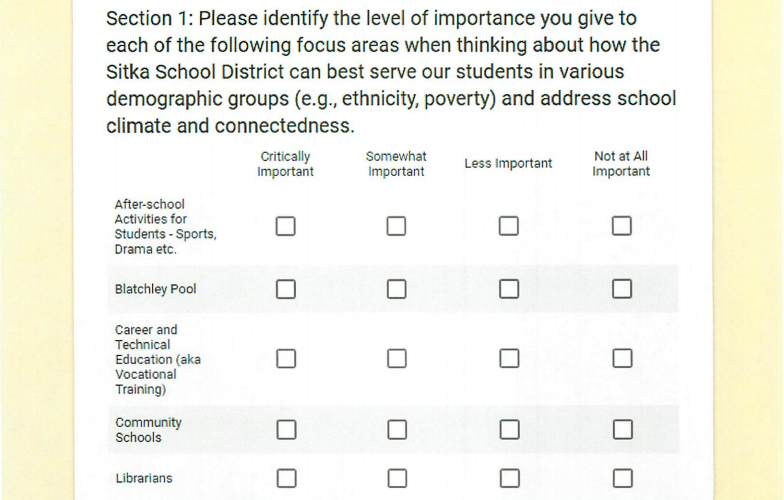Check Less Important for After-school Activities
Screen dimensions: 784x500
tap(509, 226)
